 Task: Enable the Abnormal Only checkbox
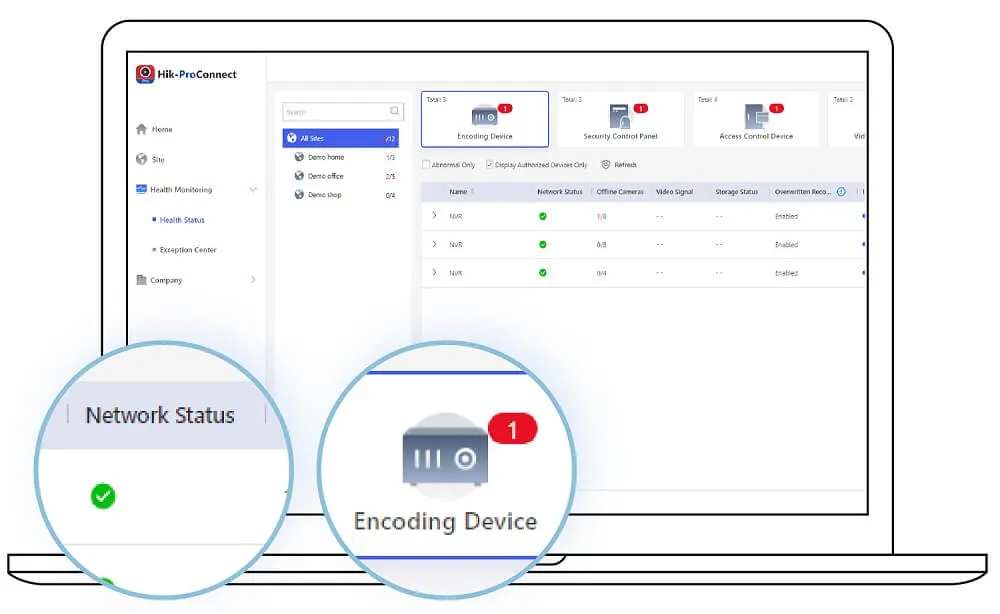tap(427, 164)
